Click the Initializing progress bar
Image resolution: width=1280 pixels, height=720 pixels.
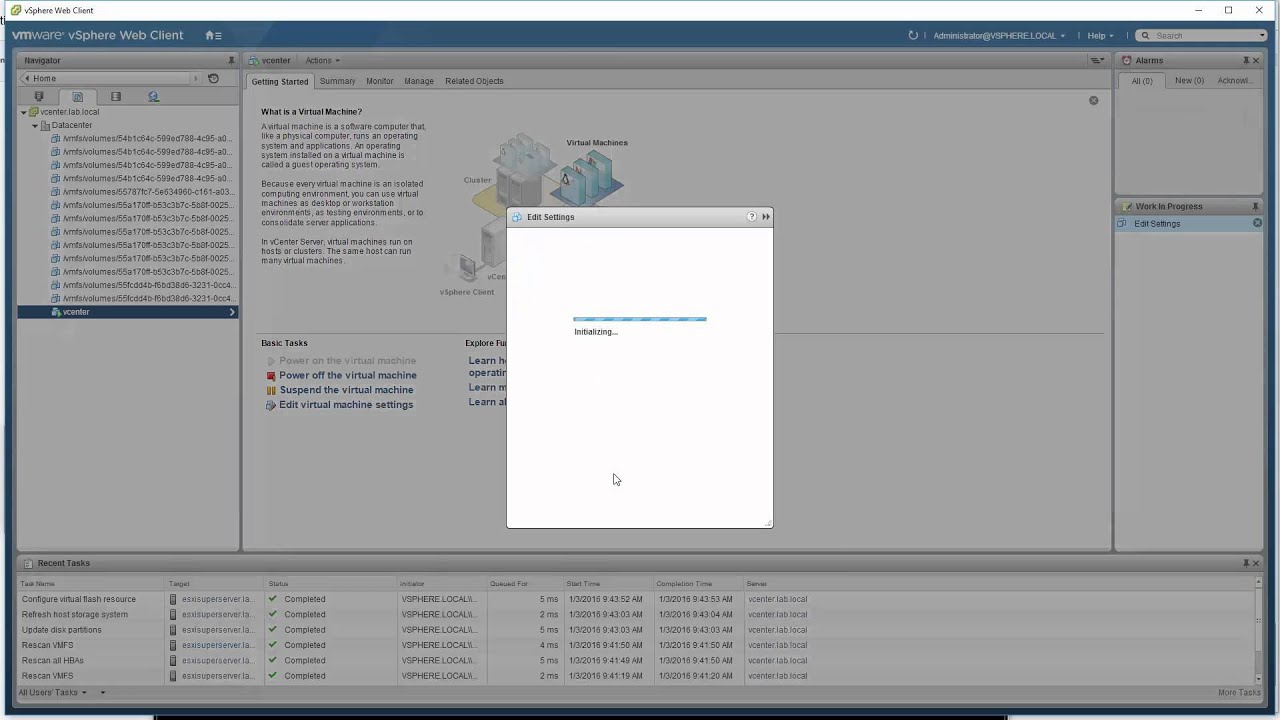coord(640,319)
